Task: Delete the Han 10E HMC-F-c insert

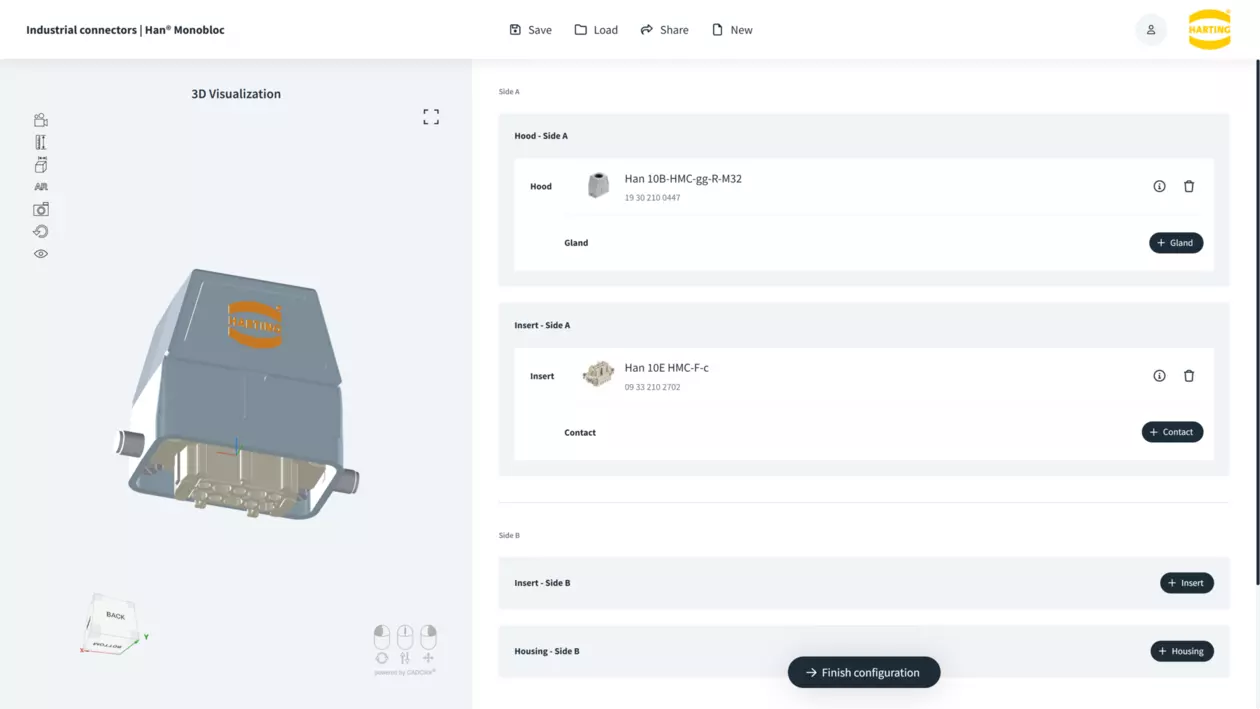Action: [1189, 376]
